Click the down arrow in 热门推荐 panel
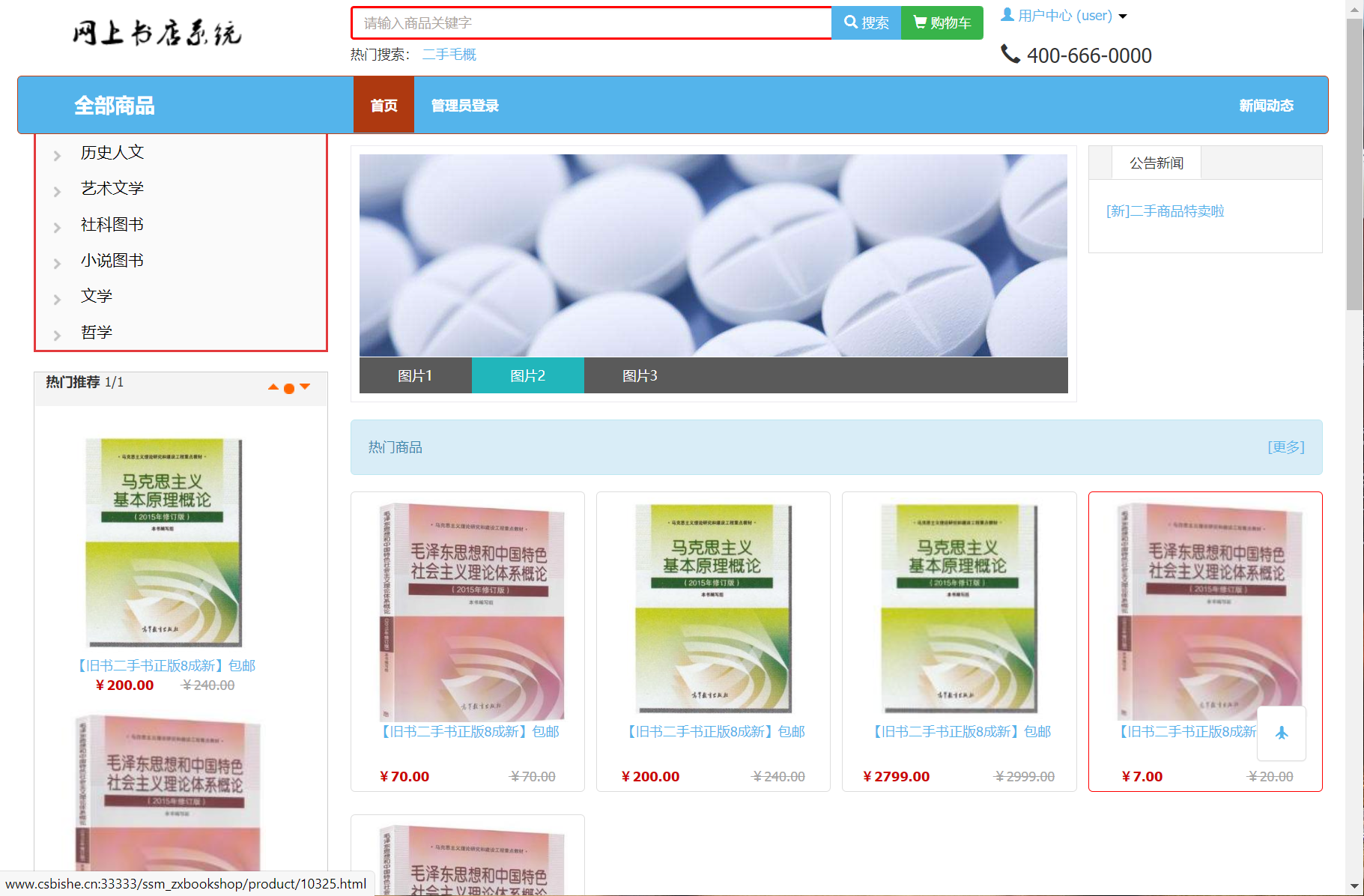Screen dimensions: 1364x896 [x=305, y=387]
